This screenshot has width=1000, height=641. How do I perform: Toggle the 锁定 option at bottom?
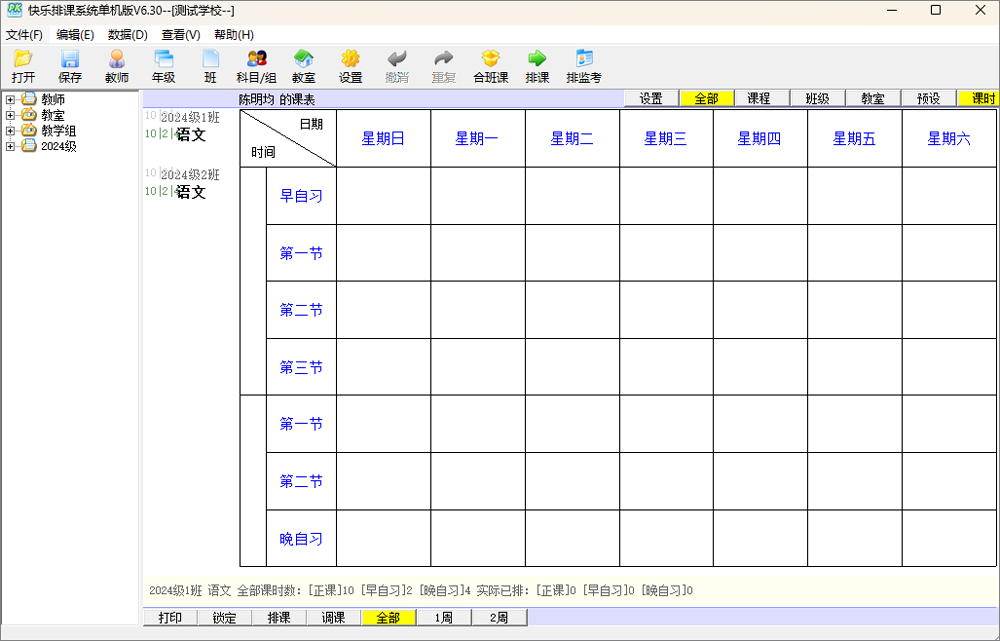224,617
